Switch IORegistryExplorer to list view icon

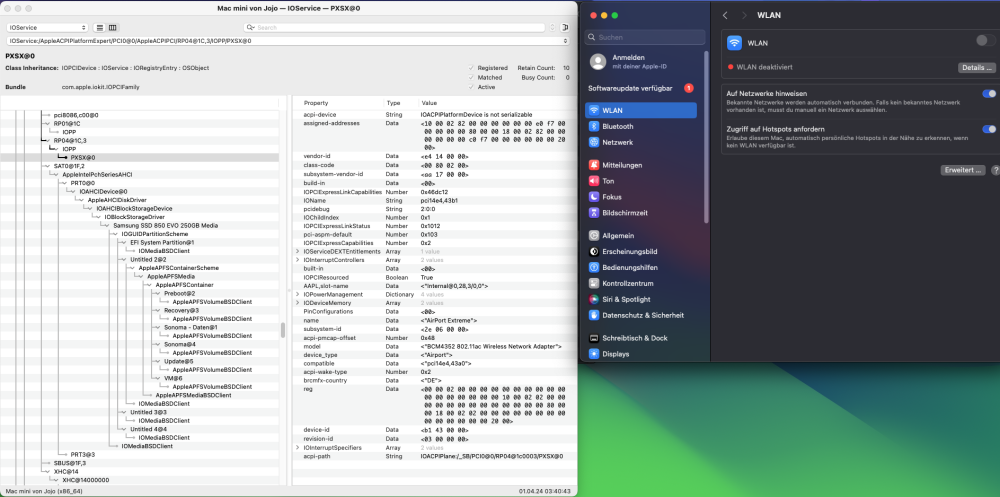[99, 28]
